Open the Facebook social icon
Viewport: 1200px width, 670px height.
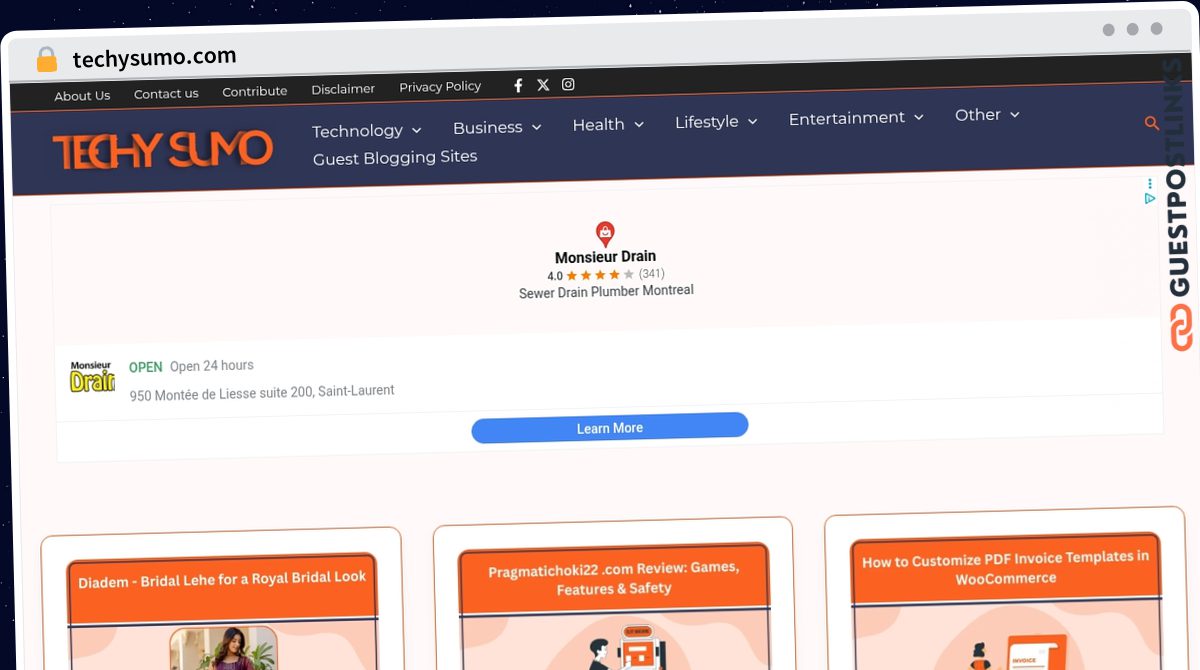[518, 85]
